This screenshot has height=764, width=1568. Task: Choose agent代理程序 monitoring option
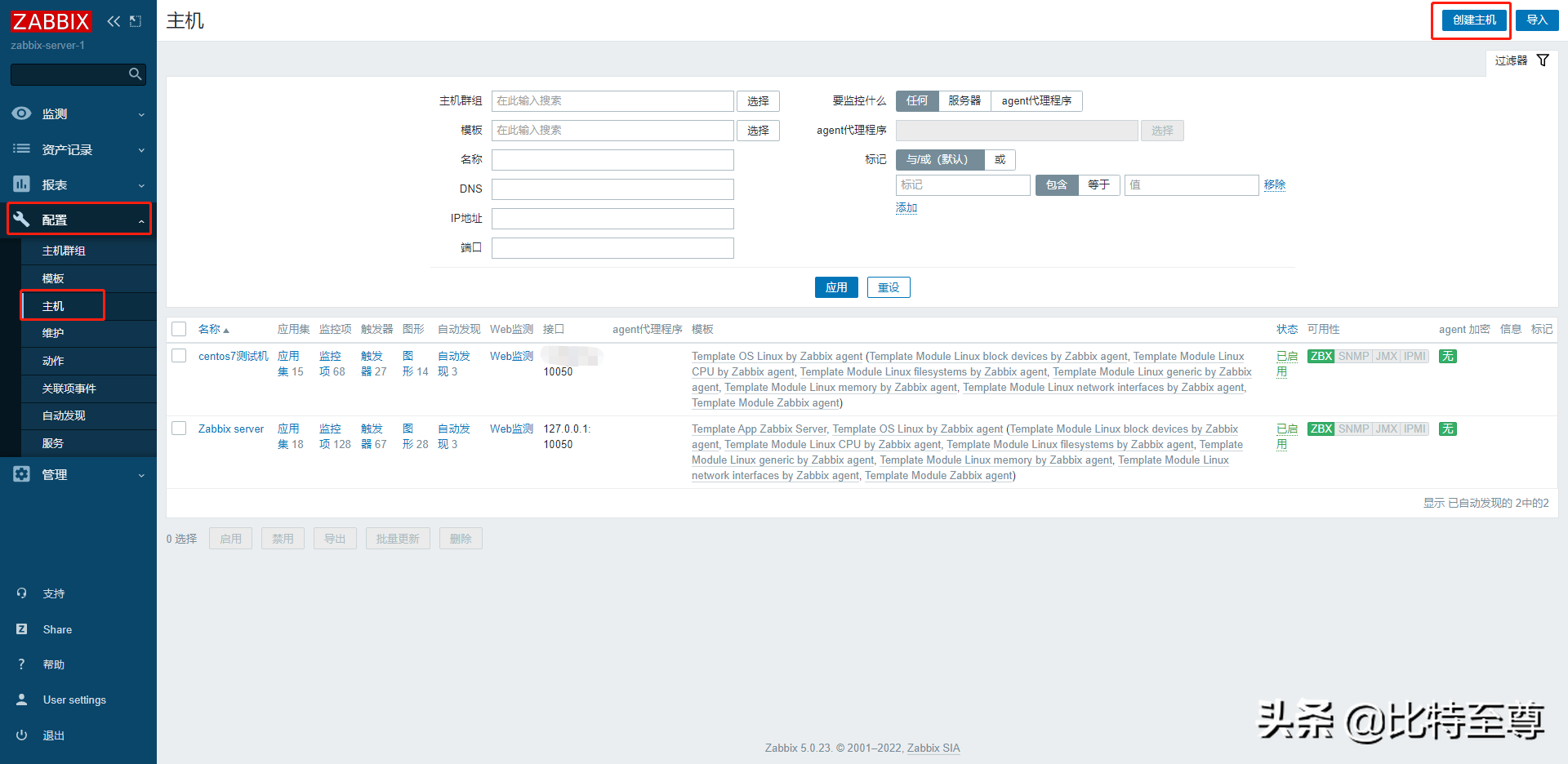point(1036,101)
